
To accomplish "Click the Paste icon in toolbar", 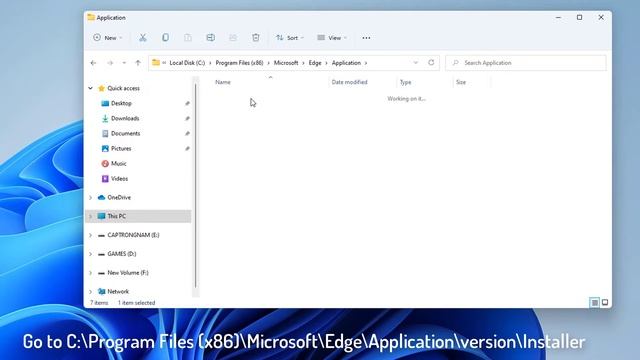I will click(188, 38).
